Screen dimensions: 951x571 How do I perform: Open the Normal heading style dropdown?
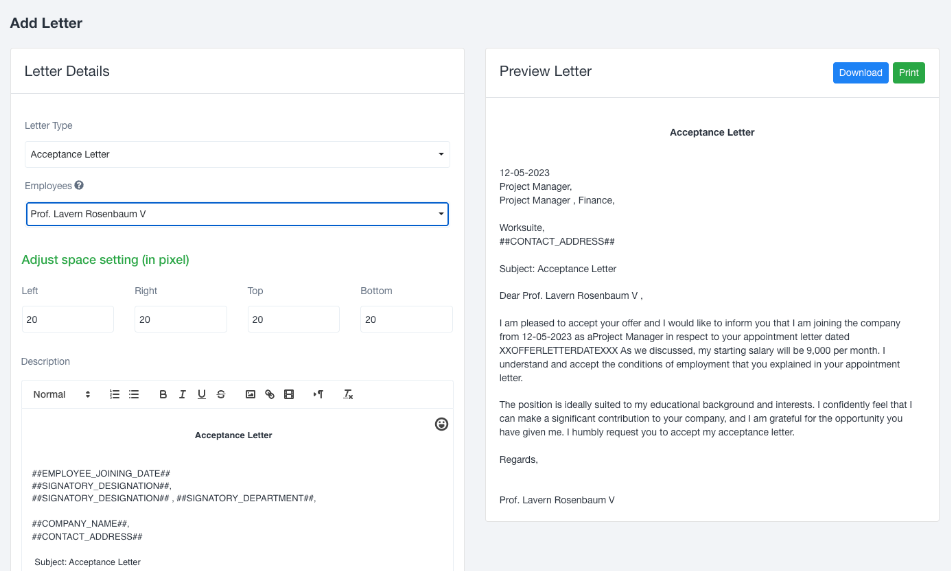tap(61, 395)
